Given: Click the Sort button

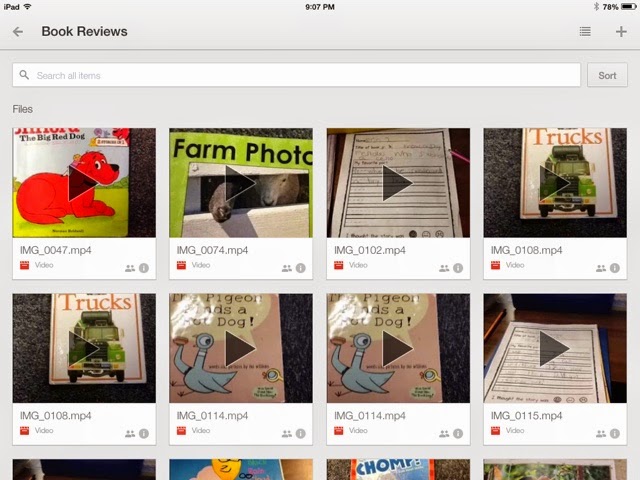Looking at the screenshot, I should point(607,75).
